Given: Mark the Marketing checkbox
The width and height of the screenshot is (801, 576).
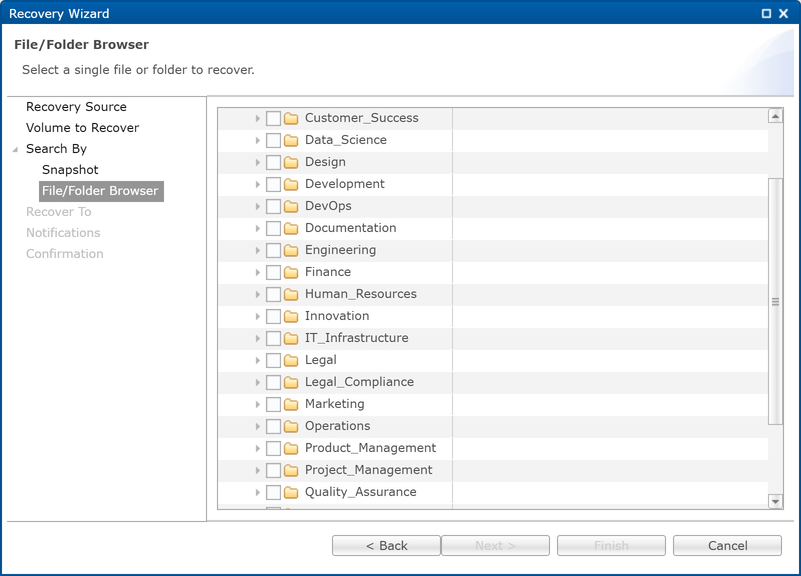Looking at the screenshot, I should 273,404.
